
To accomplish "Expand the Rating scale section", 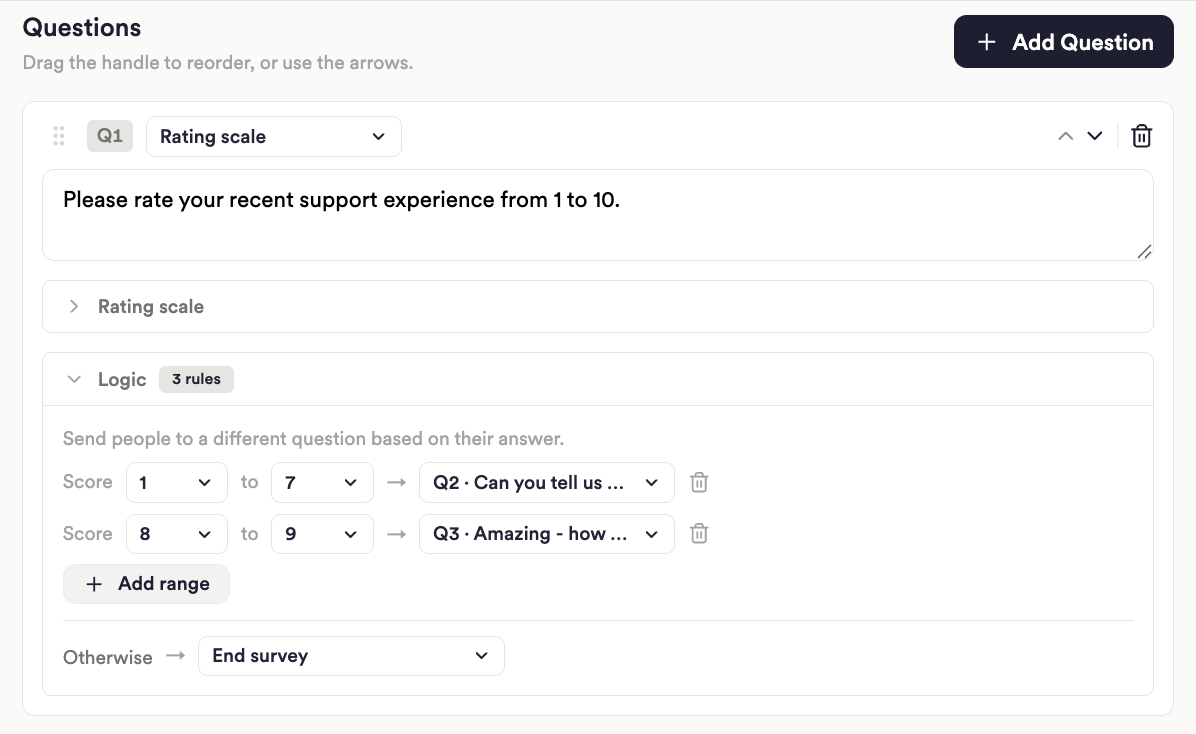I will coord(597,307).
